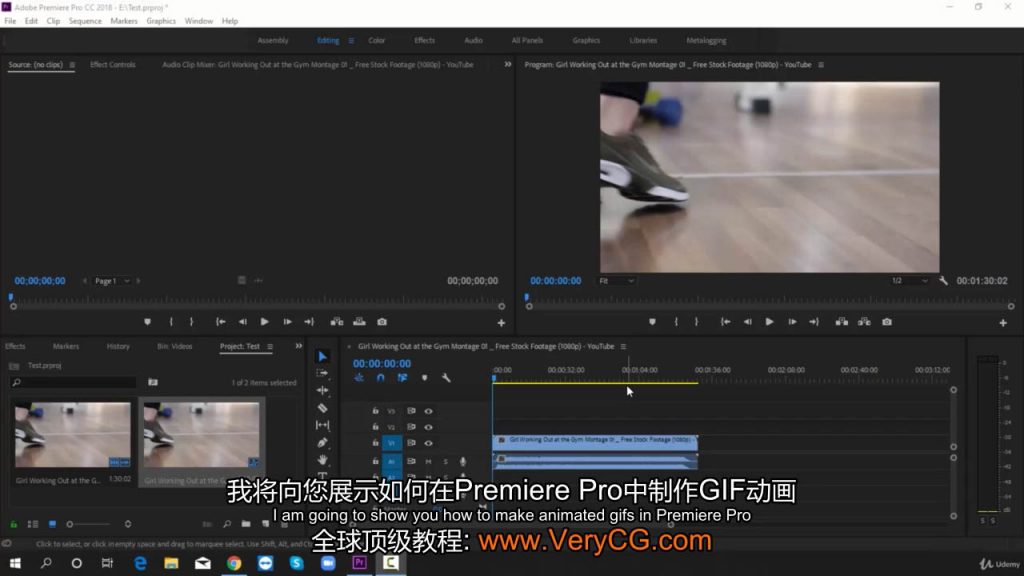Toggle V3 track output eye

[x=428, y=411]
